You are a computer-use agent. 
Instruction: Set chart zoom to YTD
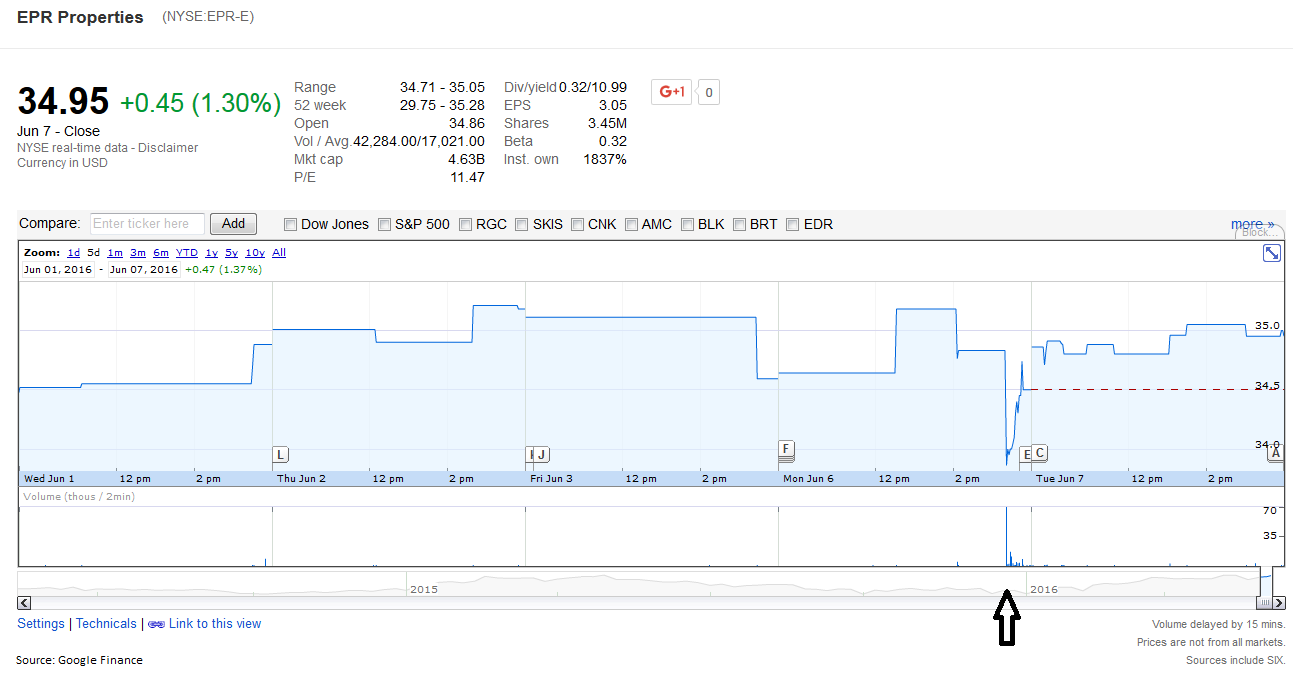(187, 253)
